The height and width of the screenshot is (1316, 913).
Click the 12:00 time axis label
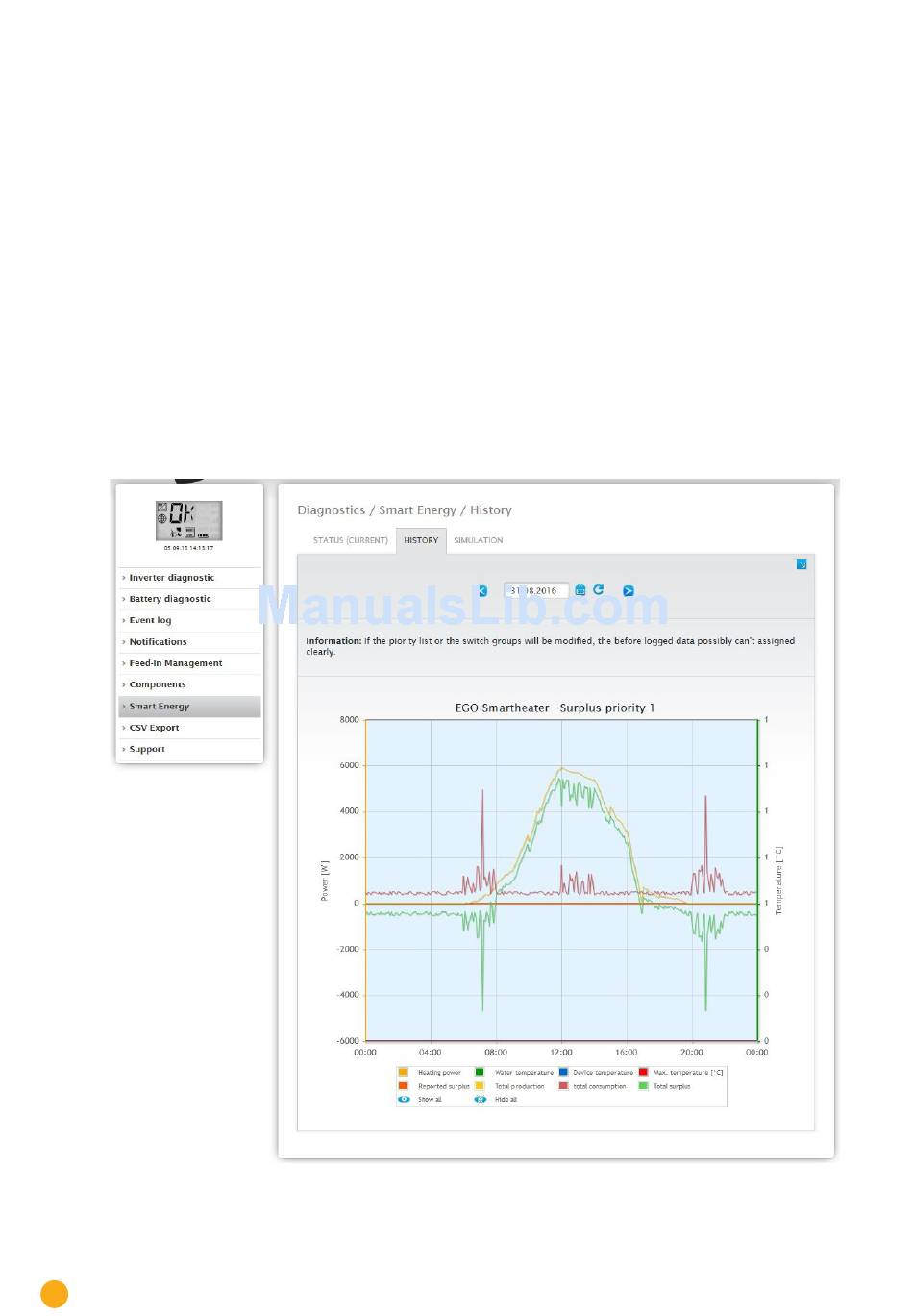pos(561,1053)
